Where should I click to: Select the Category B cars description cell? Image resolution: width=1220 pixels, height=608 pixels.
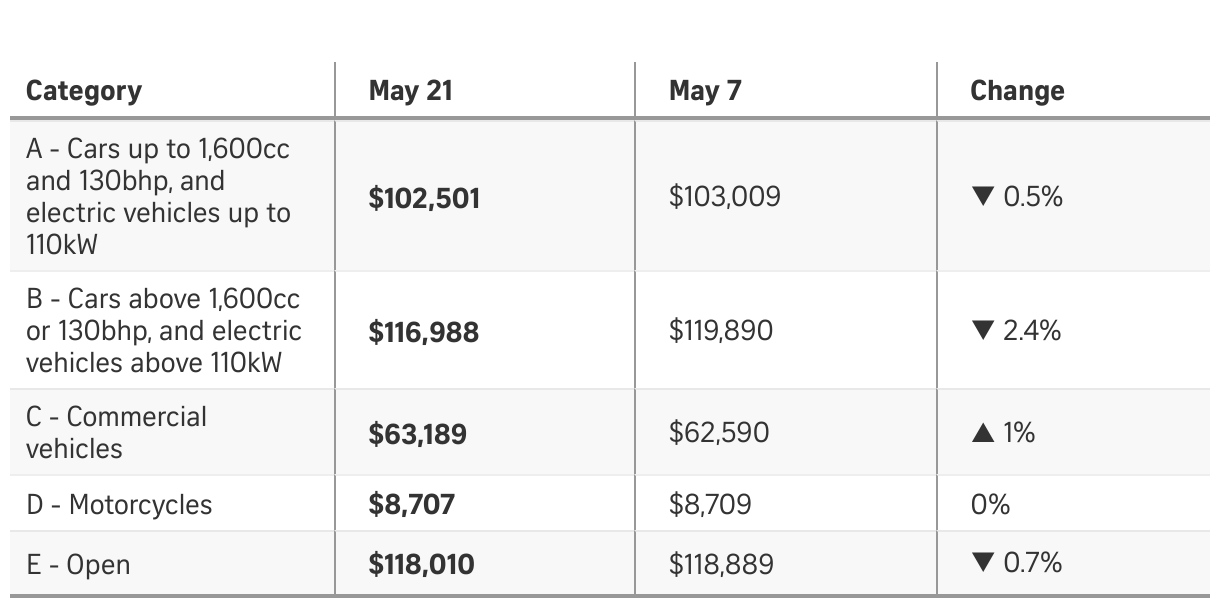pos(163,331)
